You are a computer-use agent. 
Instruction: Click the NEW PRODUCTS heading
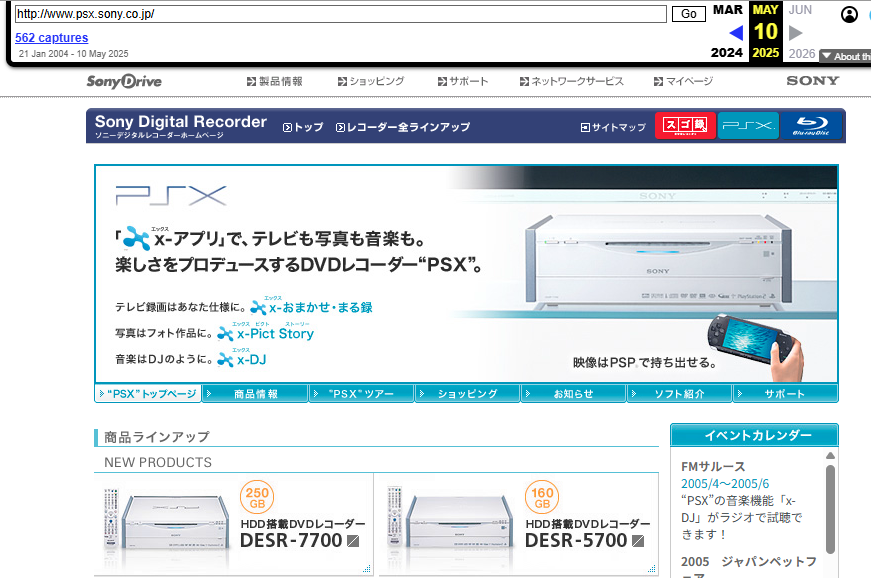click(158, 463)
